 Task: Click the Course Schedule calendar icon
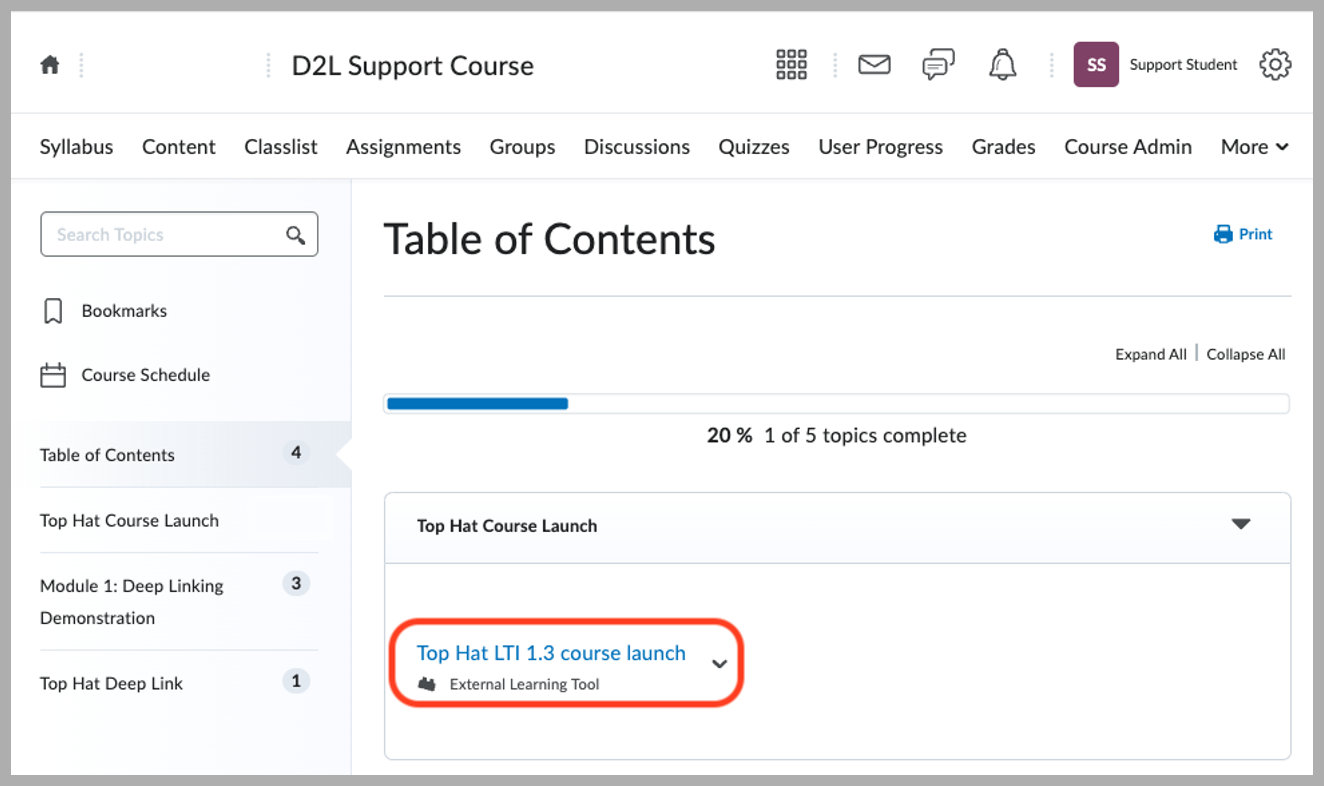pyautogui.click(x=53, y=375)
